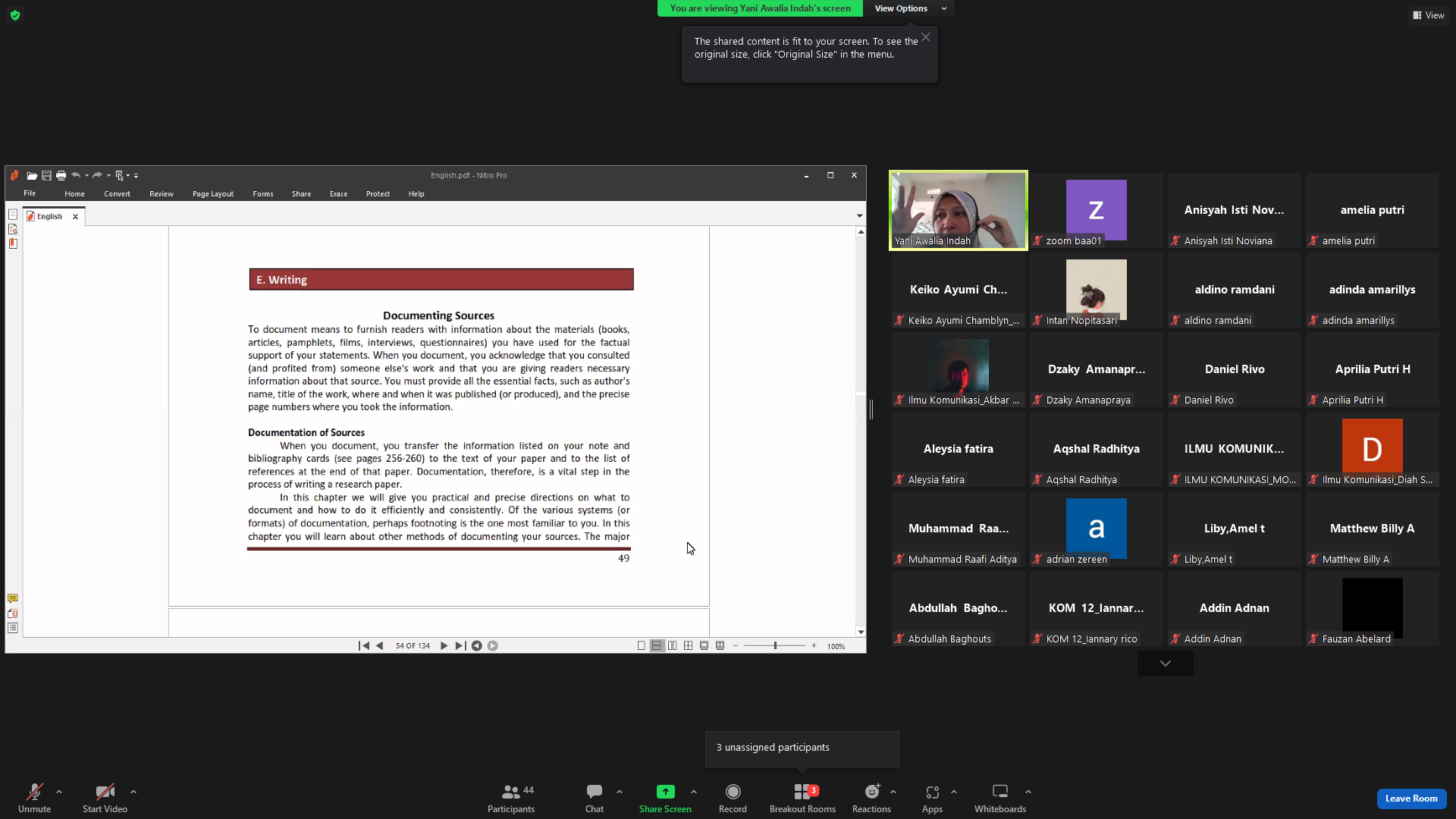Viewport: 1456px width, 819px height.
Task: Open audio options arrow next to Unmute
Action: pos(59,792)
